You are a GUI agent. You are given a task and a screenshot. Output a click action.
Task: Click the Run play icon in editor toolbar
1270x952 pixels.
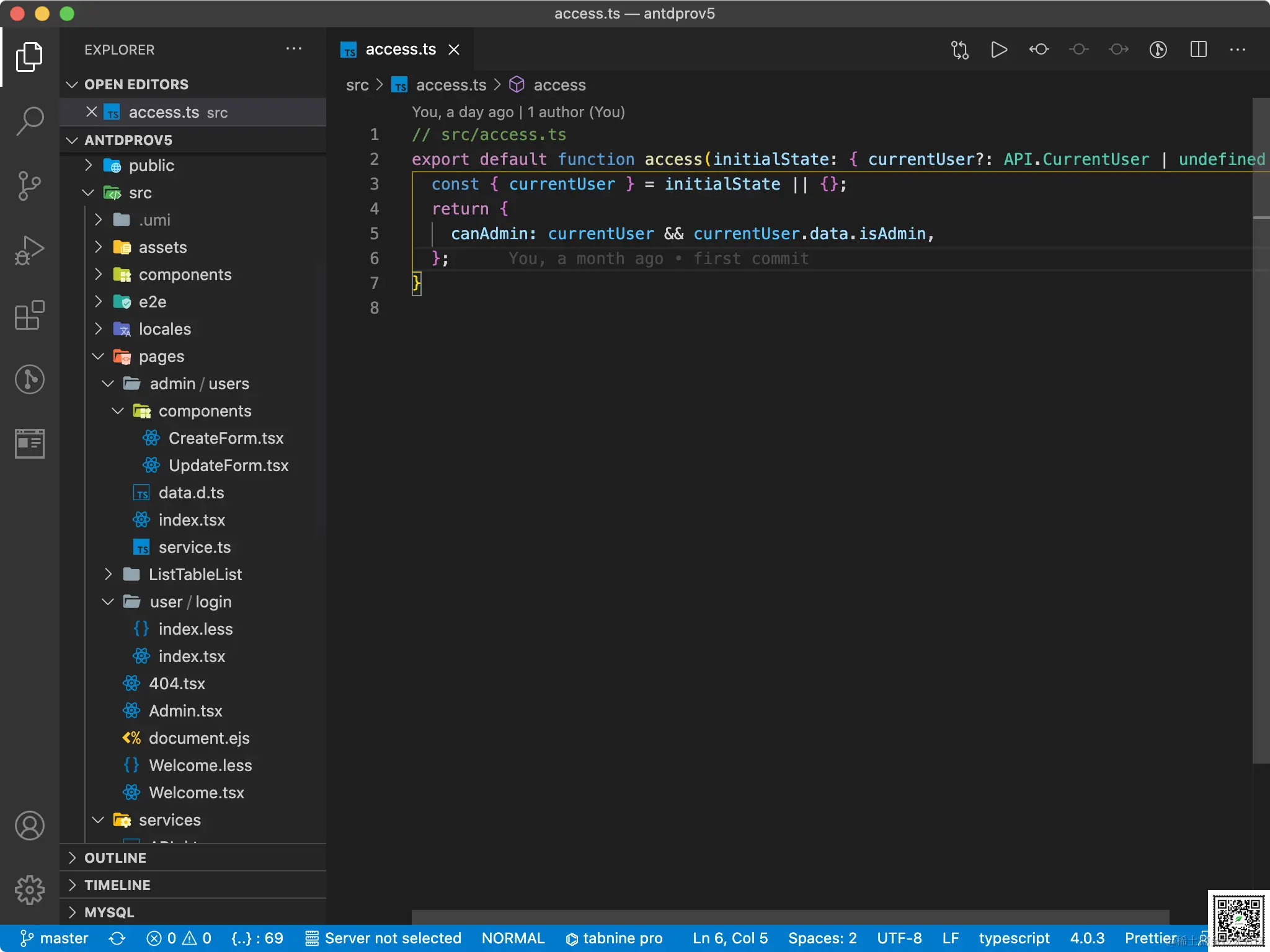(999, 50)
